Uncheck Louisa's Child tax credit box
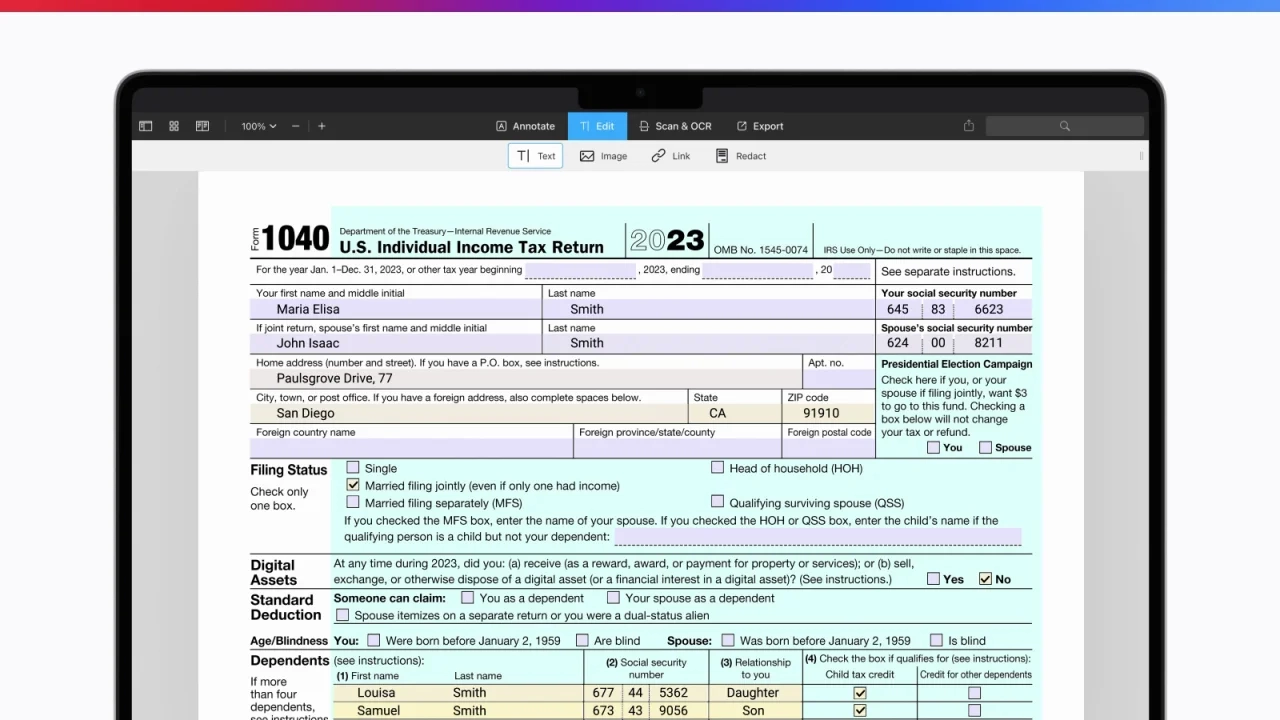This screenshot has width=1280, height=720. click(859, 693)
